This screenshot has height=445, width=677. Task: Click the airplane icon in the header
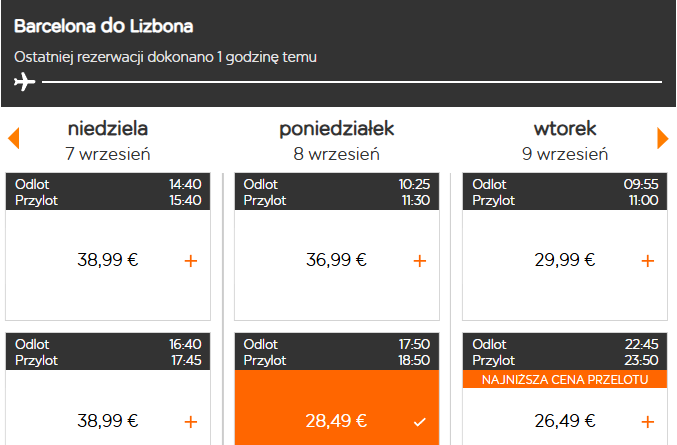tap(24, 82)
